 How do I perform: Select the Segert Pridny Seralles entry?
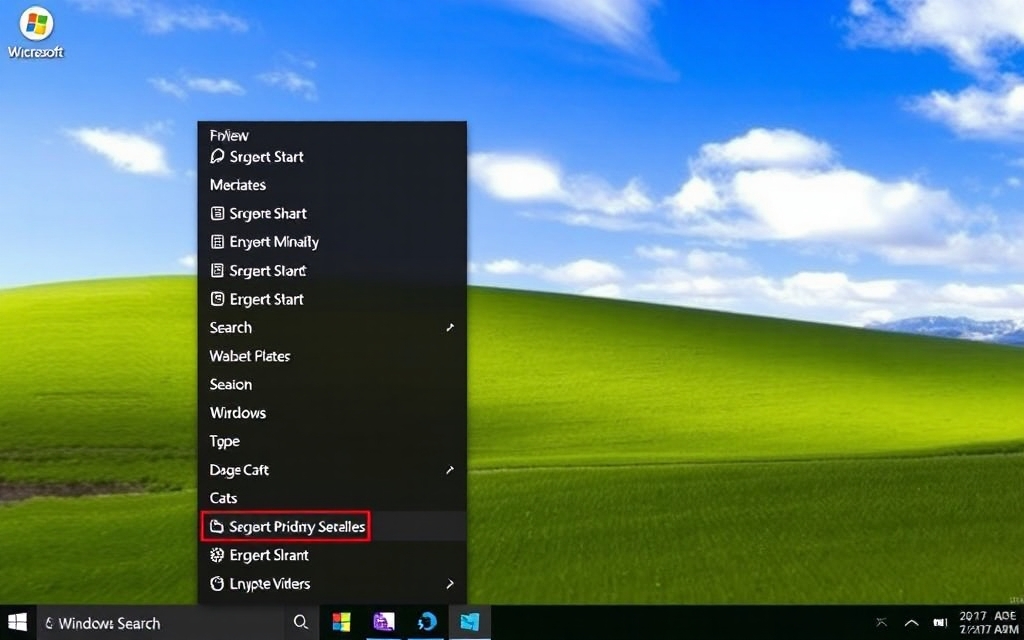click(x=332, y=526)
